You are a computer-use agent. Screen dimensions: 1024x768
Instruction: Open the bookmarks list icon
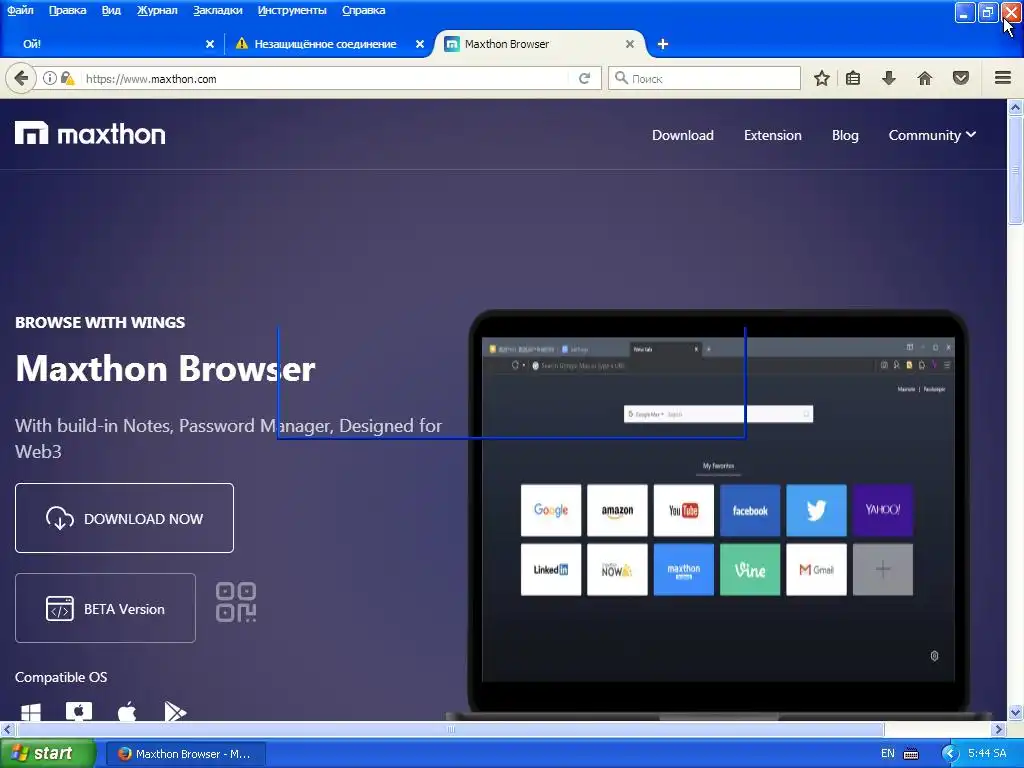pyautogui.click(x=853, y=78)
